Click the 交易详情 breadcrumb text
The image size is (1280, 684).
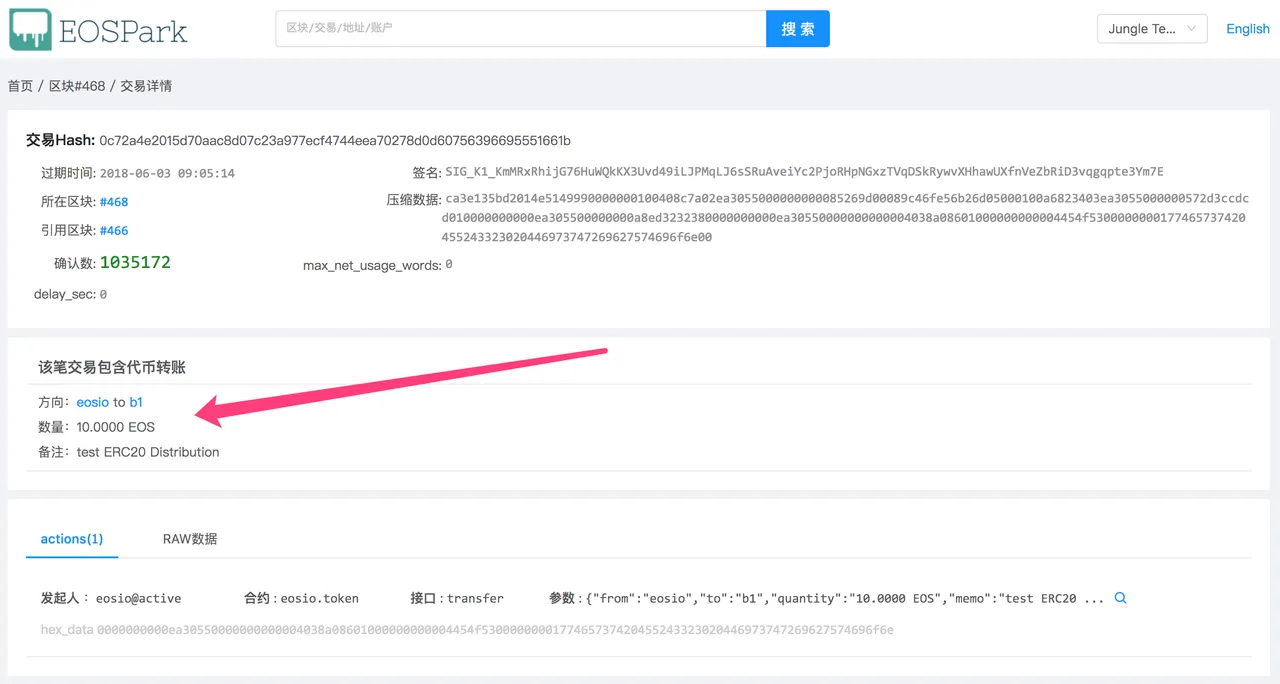pyautogui.click(x=146, y=86)
